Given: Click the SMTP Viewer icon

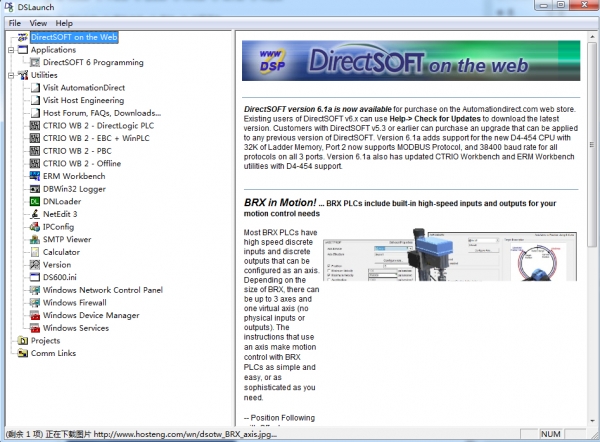Looking at the screenshot, I should (x=35, y=239).
